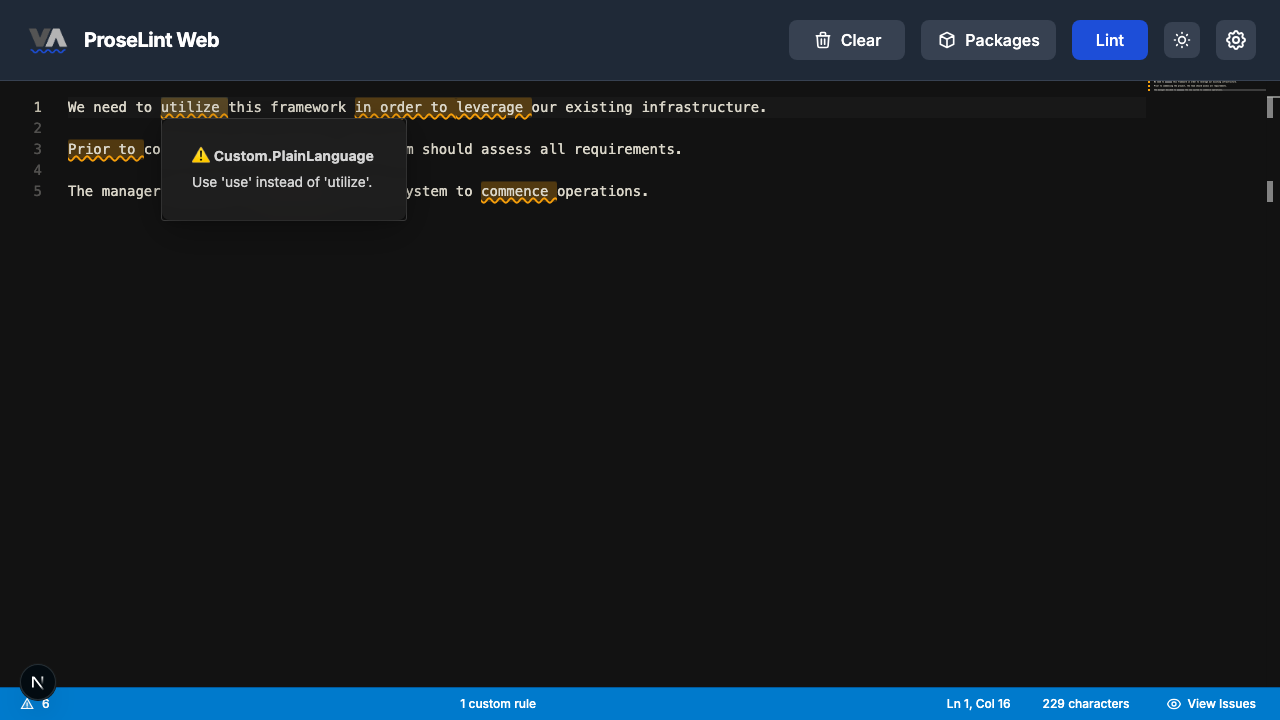The width and height of the screenshot is (1280, 720).
Task: Click the ProseLint Web wave logo
Action: click(x=47, y=40)
